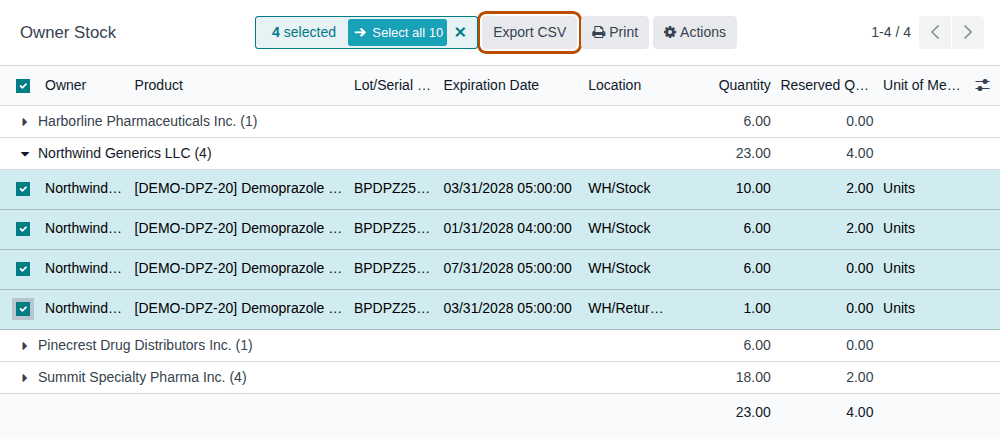1000x439 pixels.
Task: Uncheck row with expiration 07/31/2028
Action: [x=23, y=269]
